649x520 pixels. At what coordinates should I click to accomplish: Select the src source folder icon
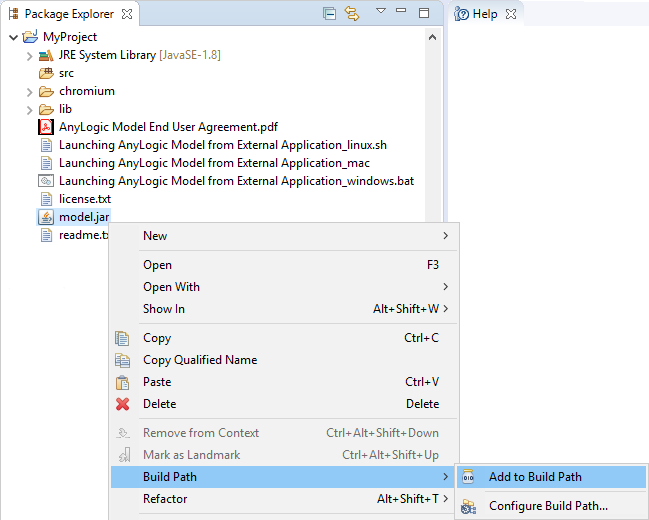46,73
